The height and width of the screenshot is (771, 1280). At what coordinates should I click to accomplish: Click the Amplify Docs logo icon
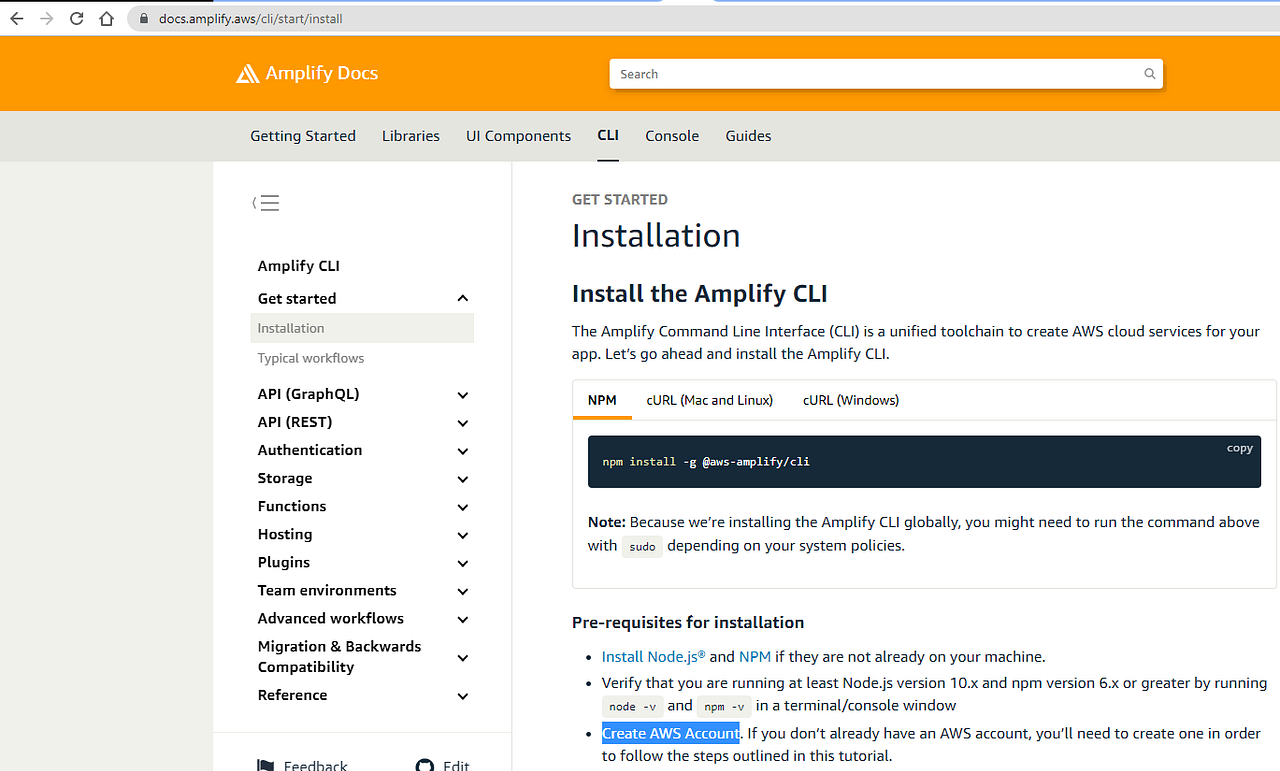click(246, 72)
